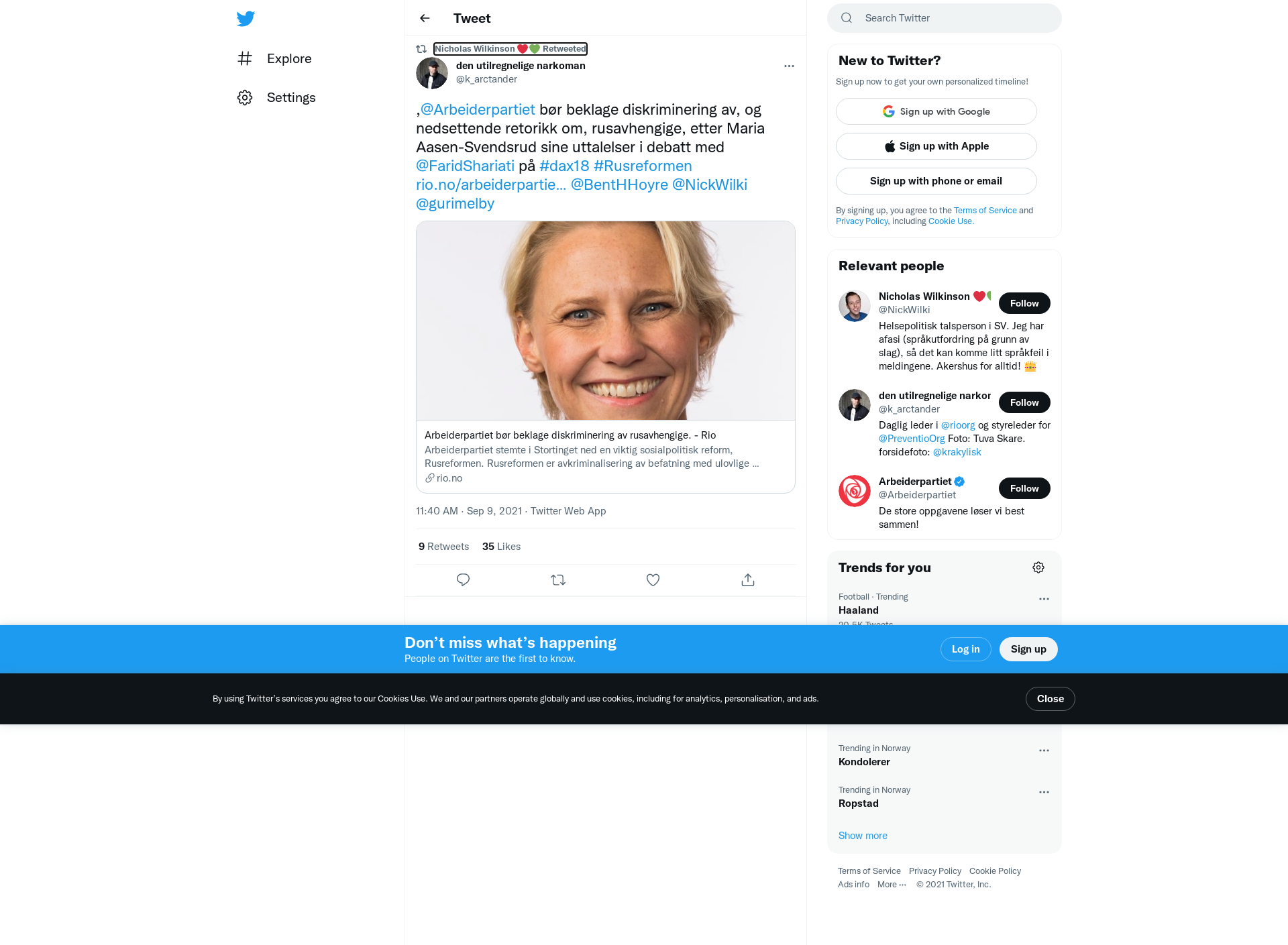This screenshot has height=945, width=1288.
Task: Open the #Rusreformen hashtag link
Action: (x=643, y=166)
